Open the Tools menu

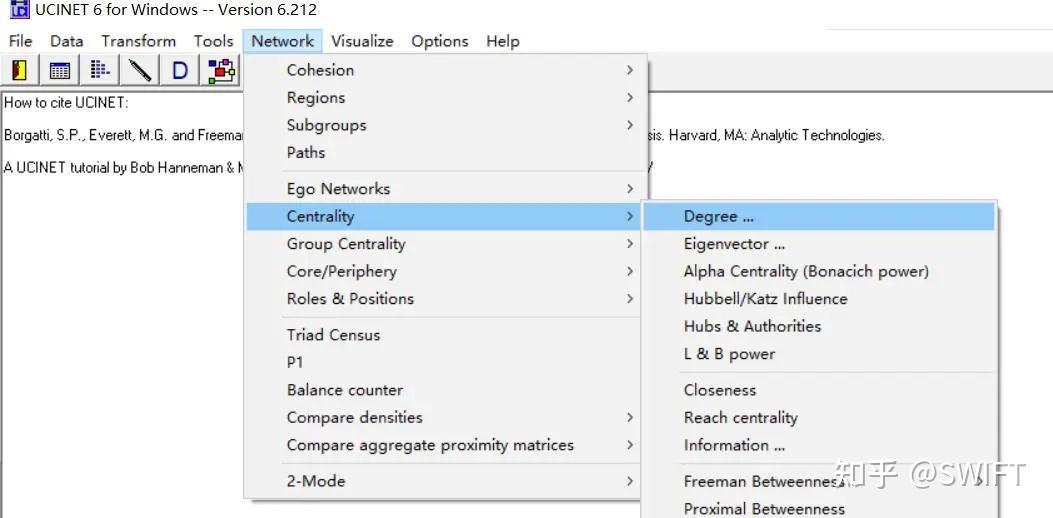[x=213, y=41]
